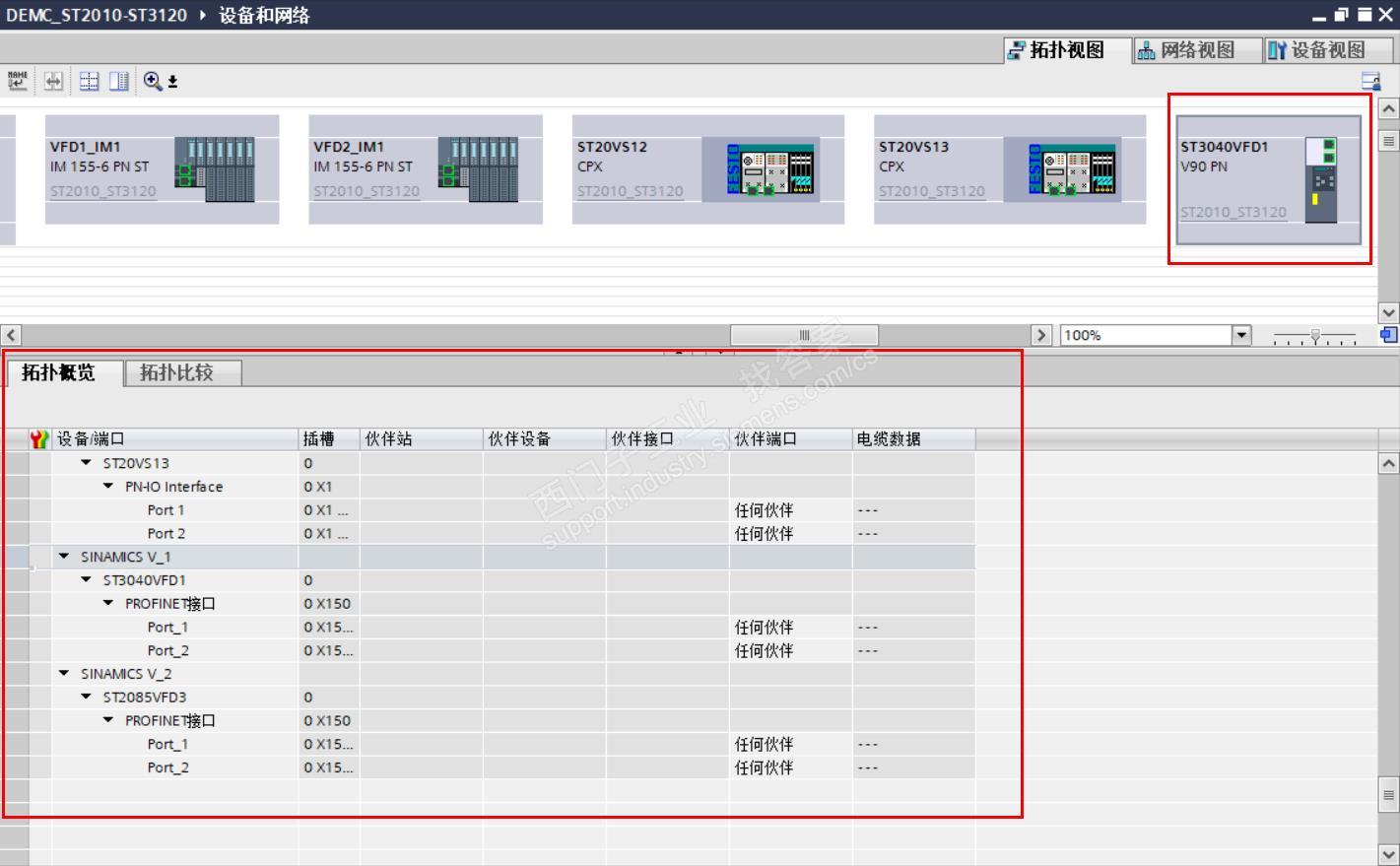Select Port 2 under ST20VS13 PN-IO Interface
Viewport: 1400px width, 866px height.
point(166,534)
